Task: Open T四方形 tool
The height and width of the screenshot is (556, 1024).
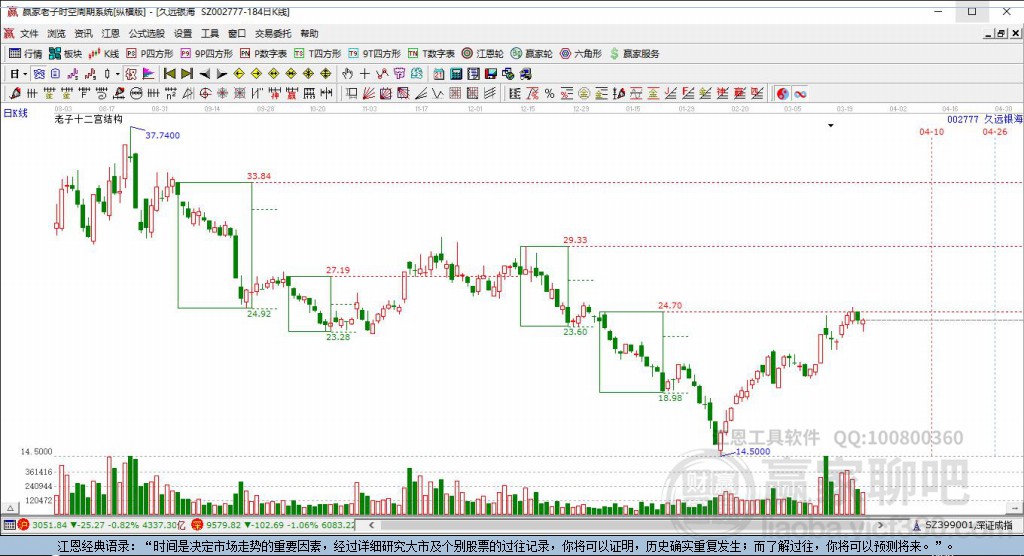Action: (x=317, y=54)
